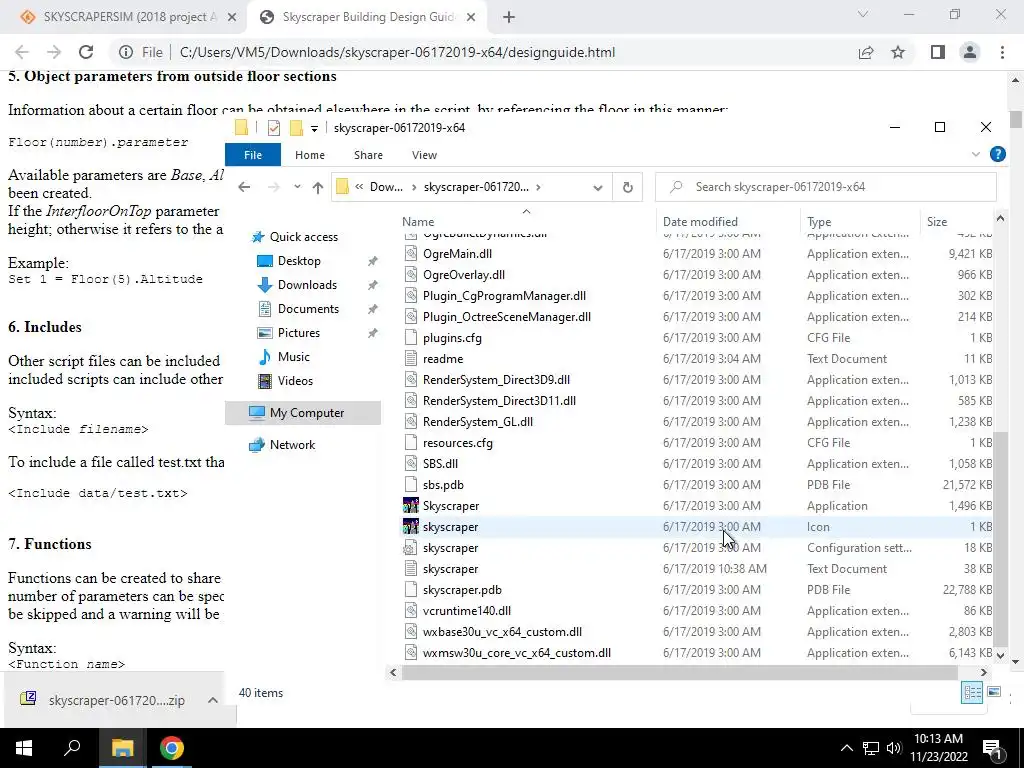Click the Chrome address bar URL

pos(397,52)
